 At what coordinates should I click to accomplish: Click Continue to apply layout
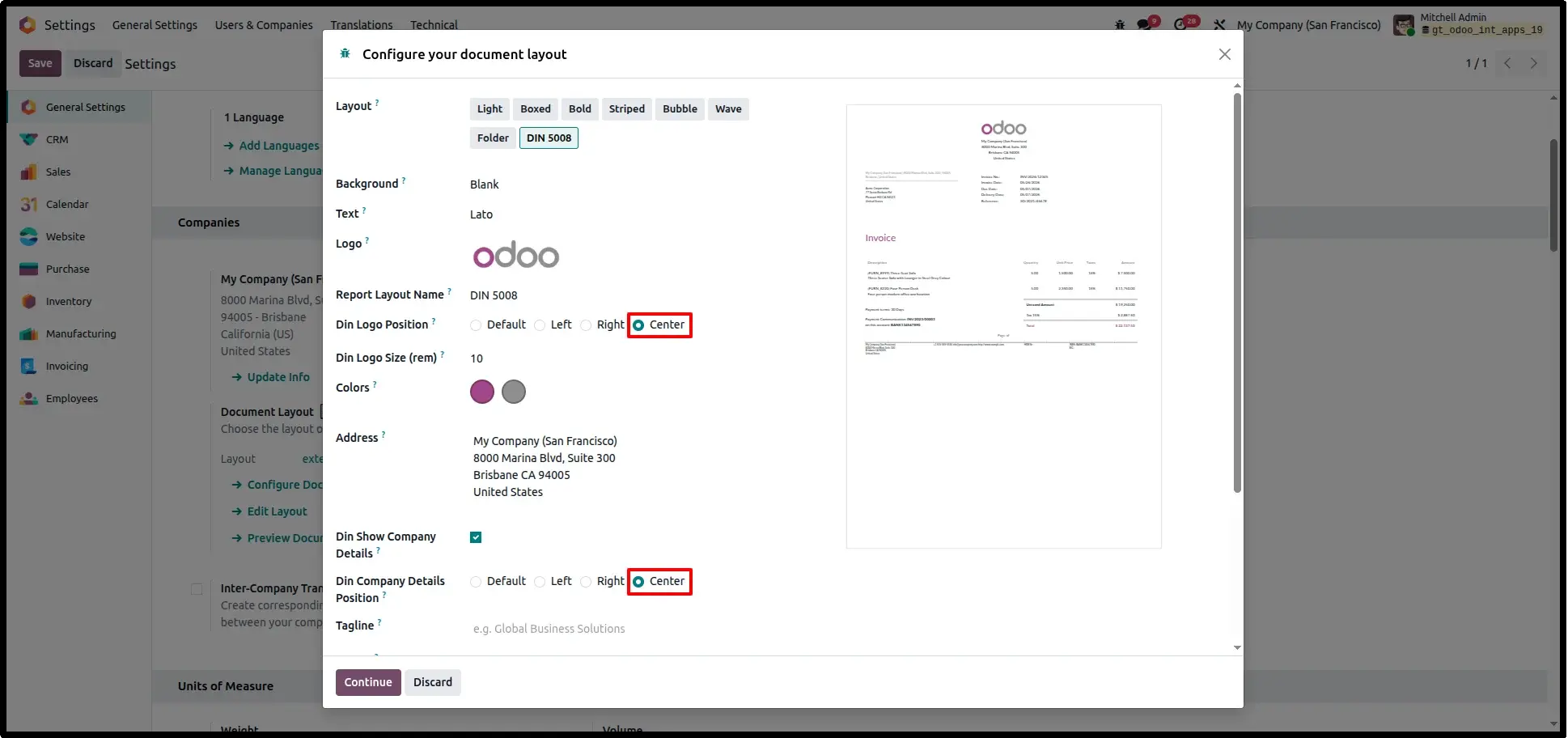[x=368, y=682]
